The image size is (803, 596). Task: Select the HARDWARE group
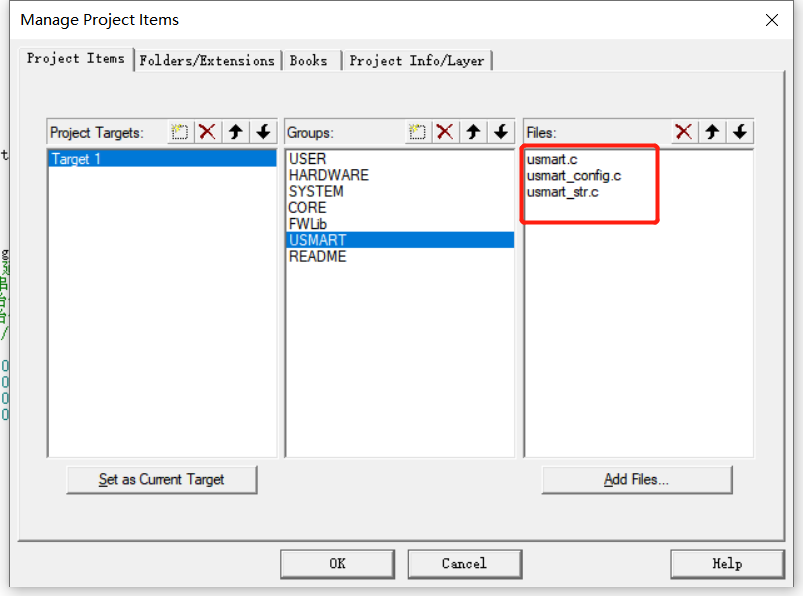(400, 175)
